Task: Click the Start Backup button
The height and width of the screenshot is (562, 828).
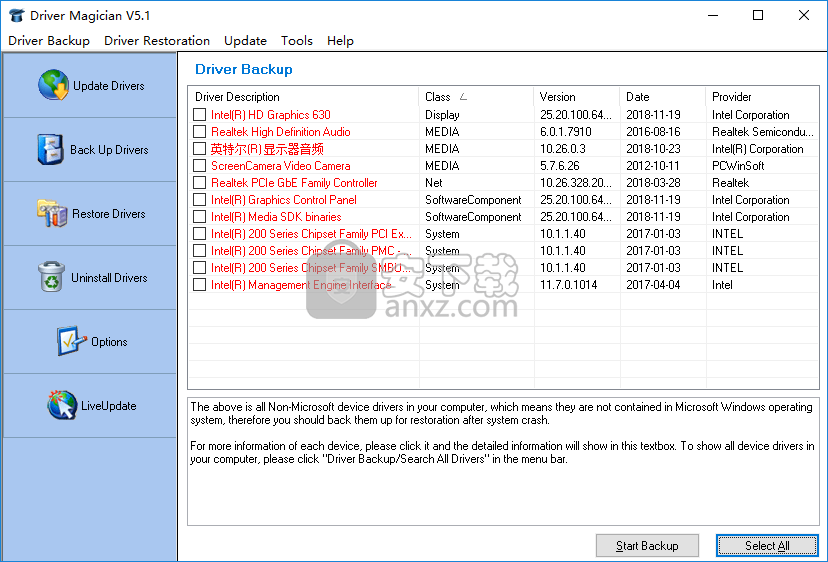Action: (x=647, y=546)
